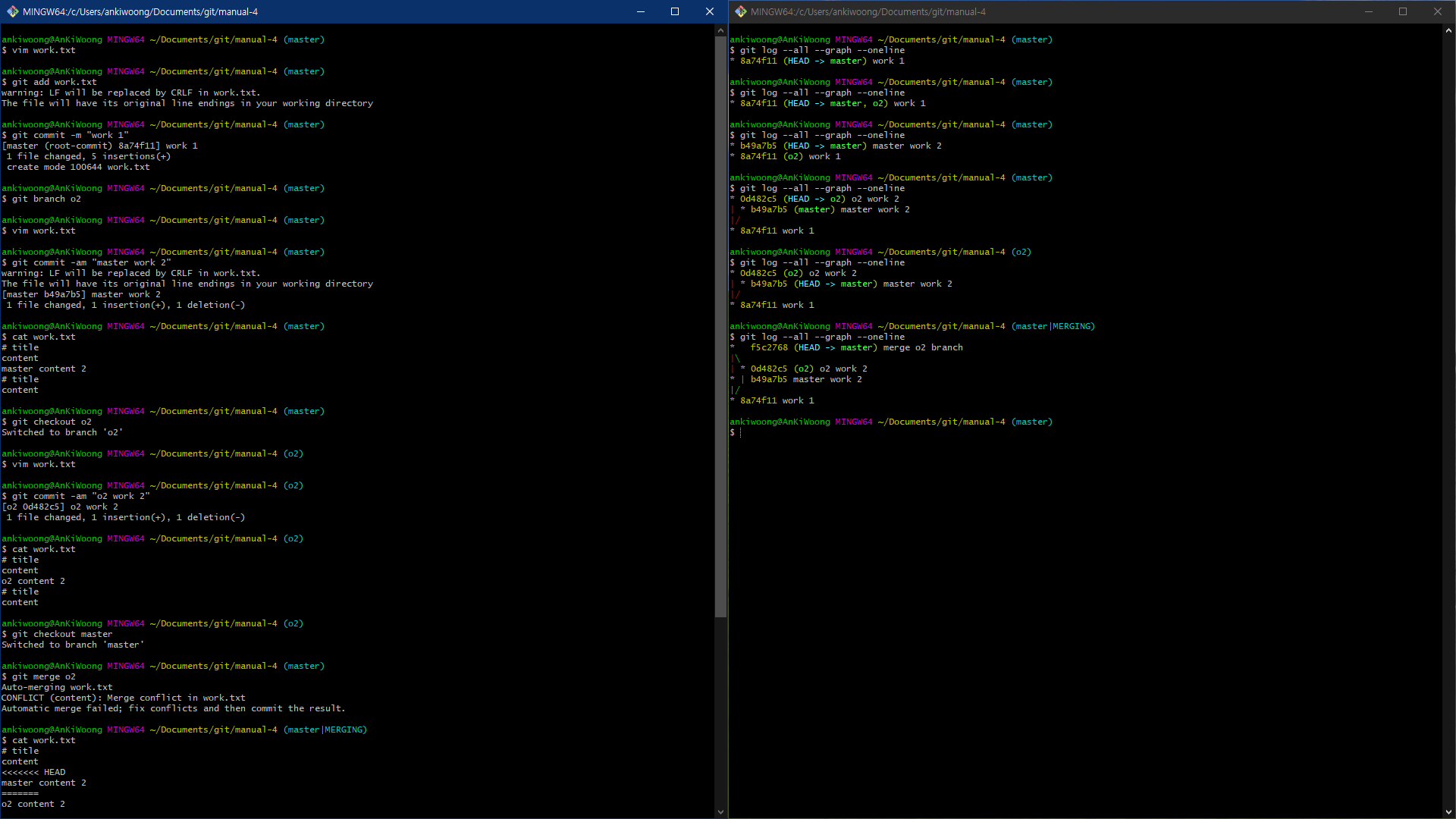Screen dimensions: 1456x819
Task: Click the CONFLICT merge conflict message line
Action: click(x=123, y=698)
